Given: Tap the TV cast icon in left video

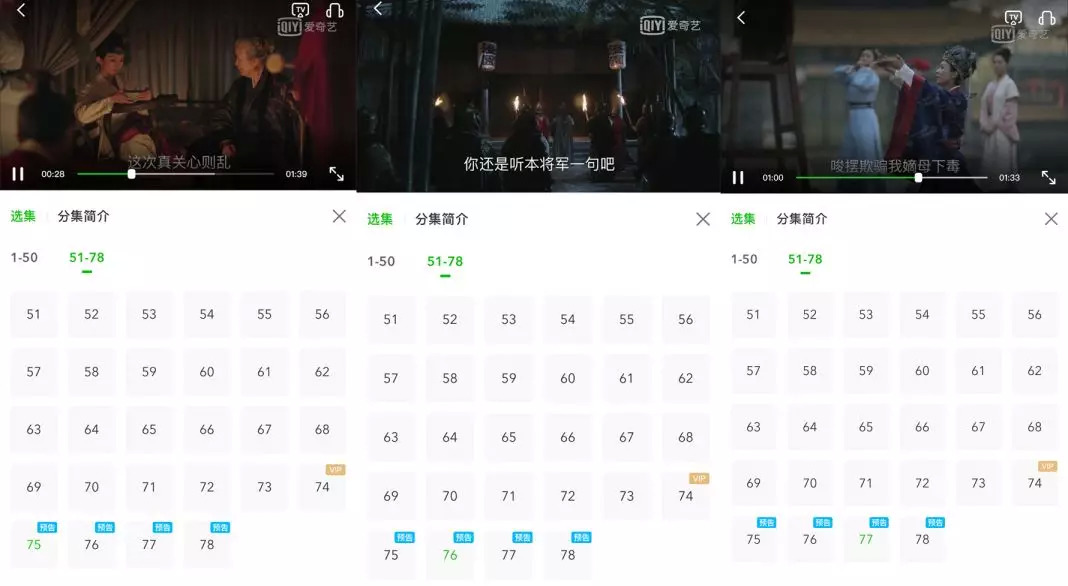Looking at the screenshot, I should [300, 10].
